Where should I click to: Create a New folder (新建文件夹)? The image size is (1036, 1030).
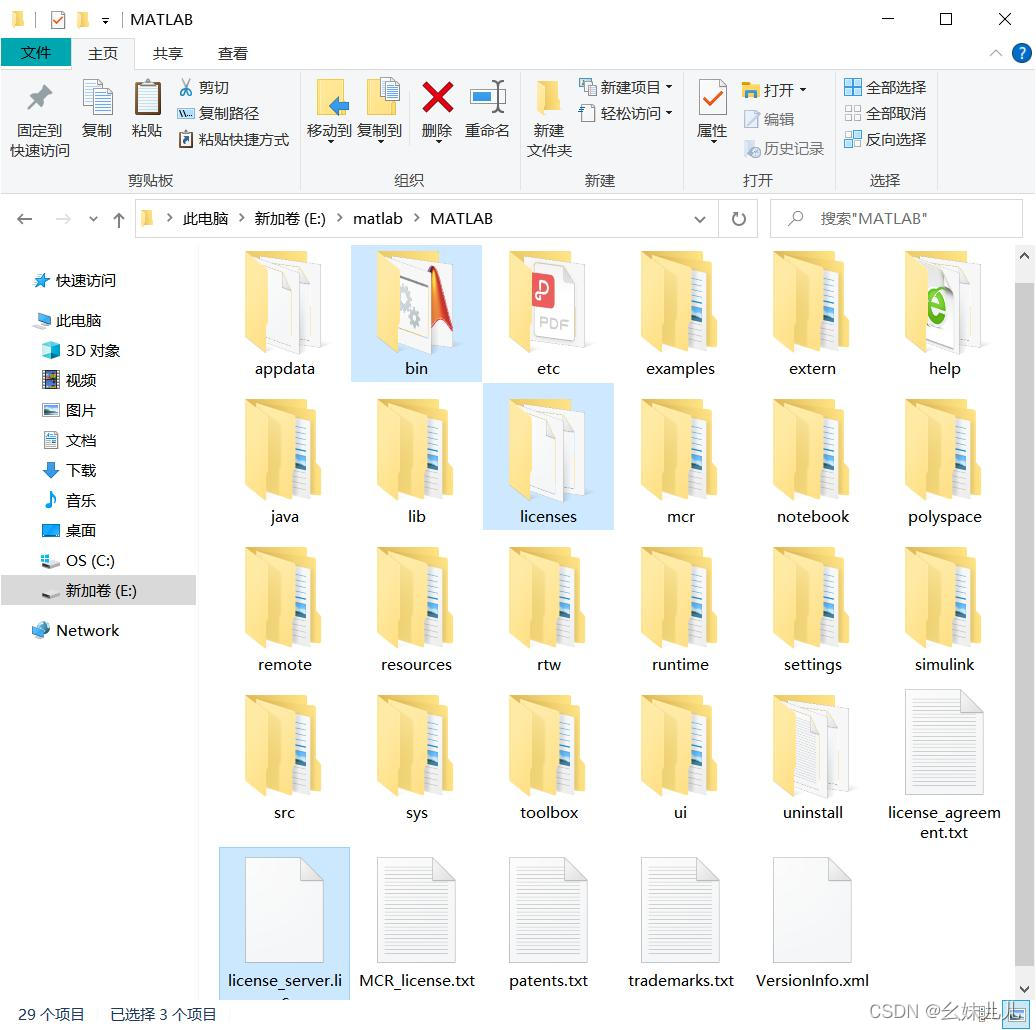(549, 120)
